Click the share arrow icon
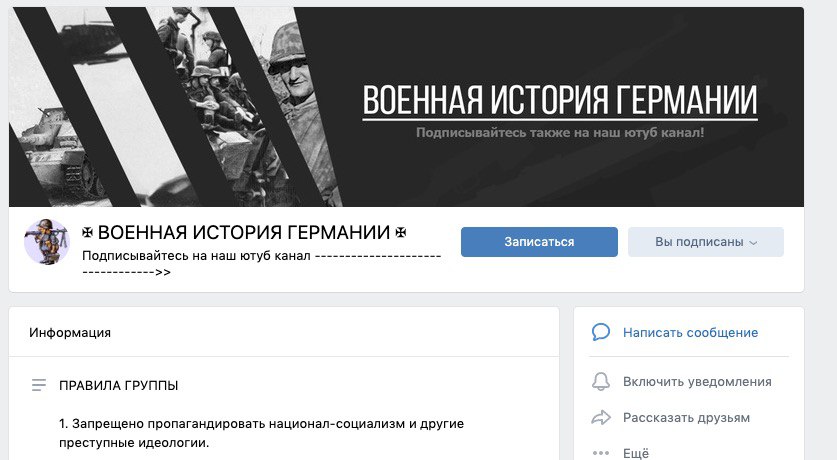The image size is (837, 460). (x=601, y=417)
